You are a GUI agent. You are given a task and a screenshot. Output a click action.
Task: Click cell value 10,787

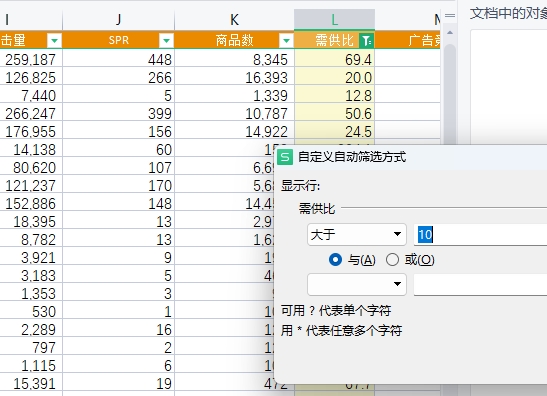click(267, 114)
